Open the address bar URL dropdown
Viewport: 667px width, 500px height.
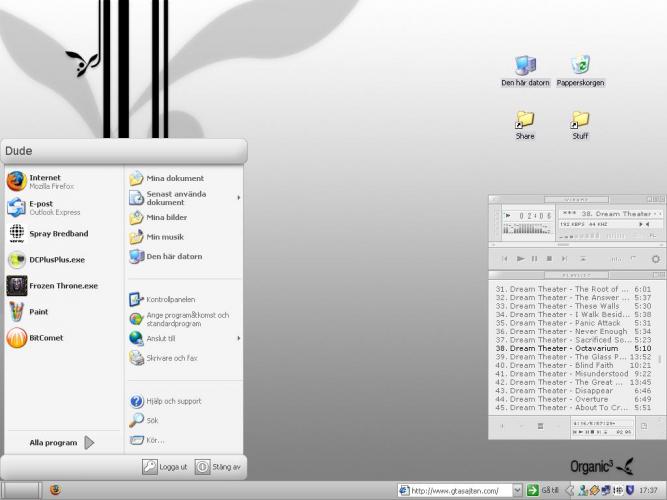tap(518, 490)
